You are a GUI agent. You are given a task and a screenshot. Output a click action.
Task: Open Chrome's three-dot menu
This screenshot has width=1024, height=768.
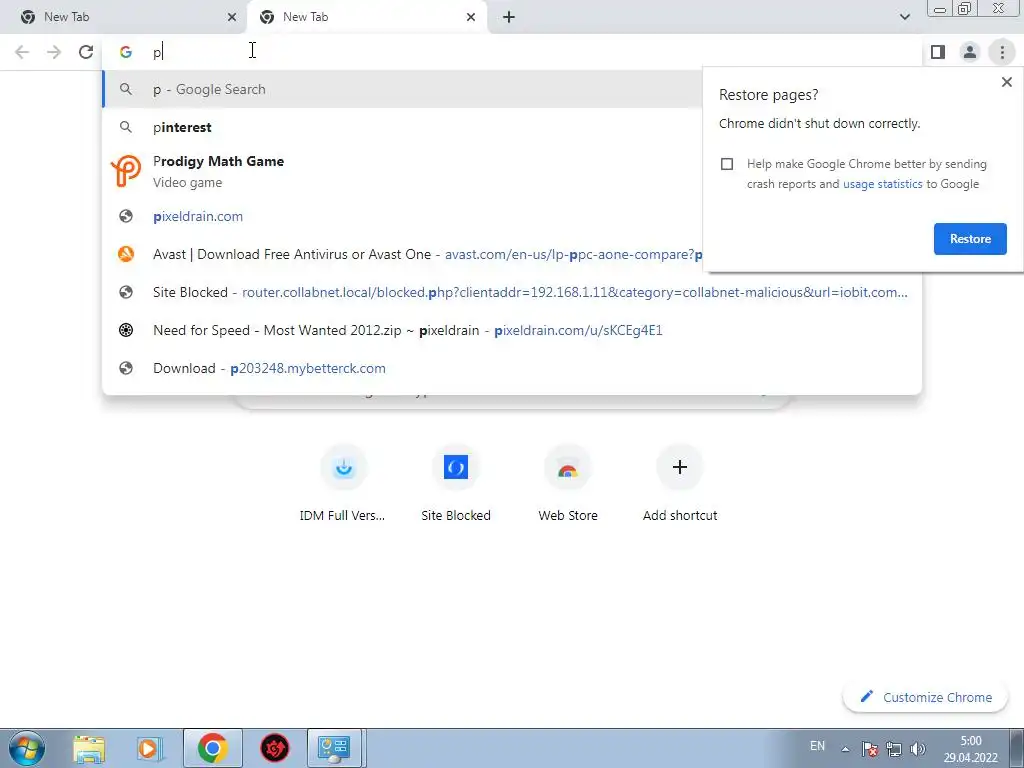point(1002,52)
